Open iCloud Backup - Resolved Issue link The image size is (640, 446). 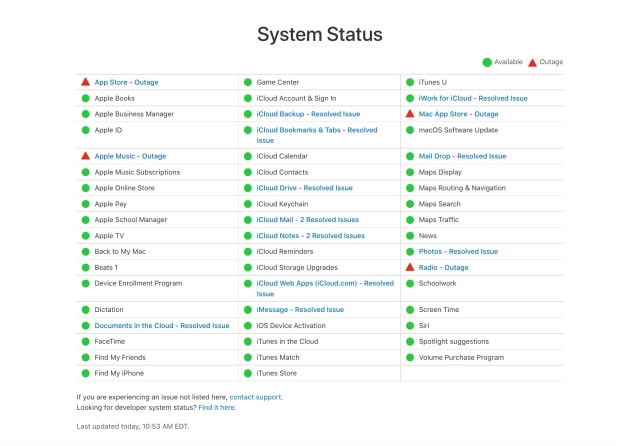(293, 114)
